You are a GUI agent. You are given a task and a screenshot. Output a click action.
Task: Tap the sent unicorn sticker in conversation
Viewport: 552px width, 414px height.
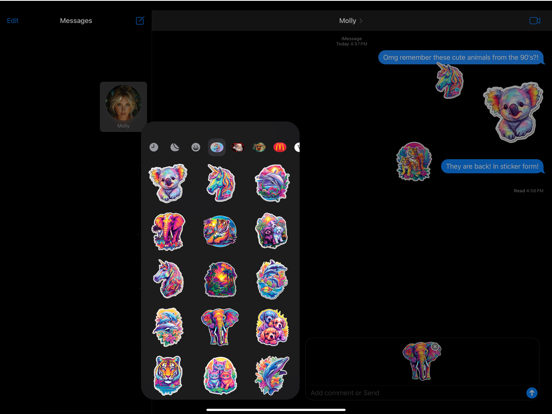pos(450,80)
